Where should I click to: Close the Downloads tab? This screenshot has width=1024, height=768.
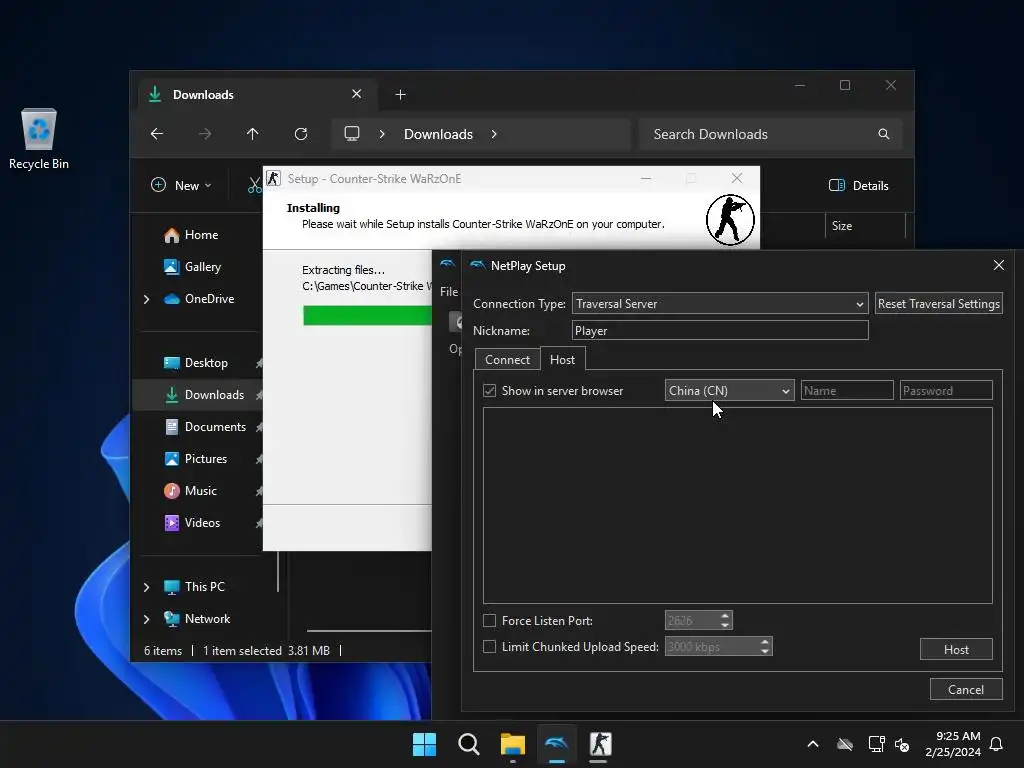pos(357,94)
